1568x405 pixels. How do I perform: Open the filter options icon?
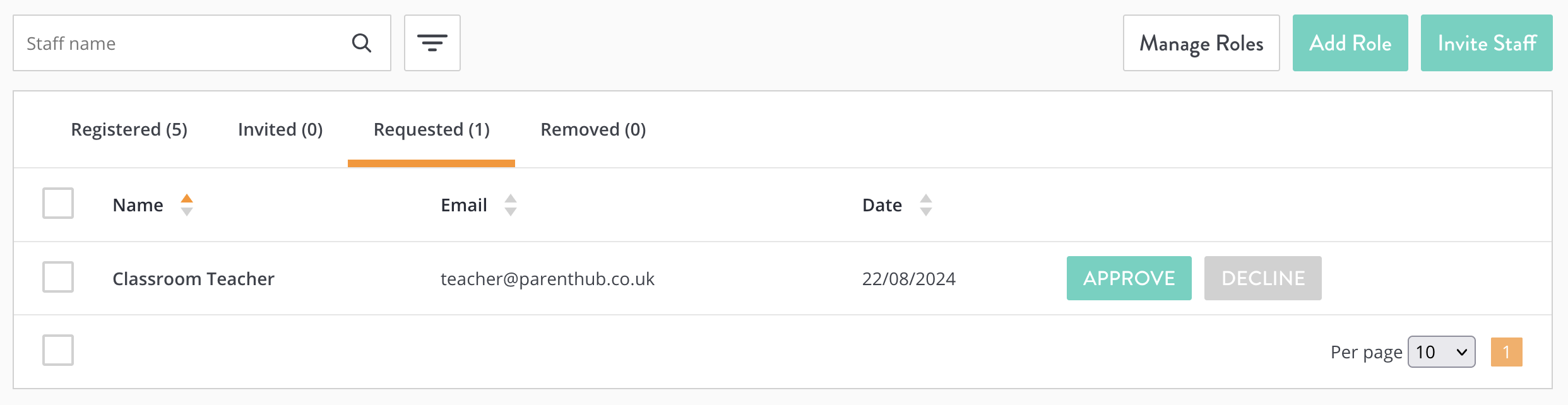[x=432, y=43]
